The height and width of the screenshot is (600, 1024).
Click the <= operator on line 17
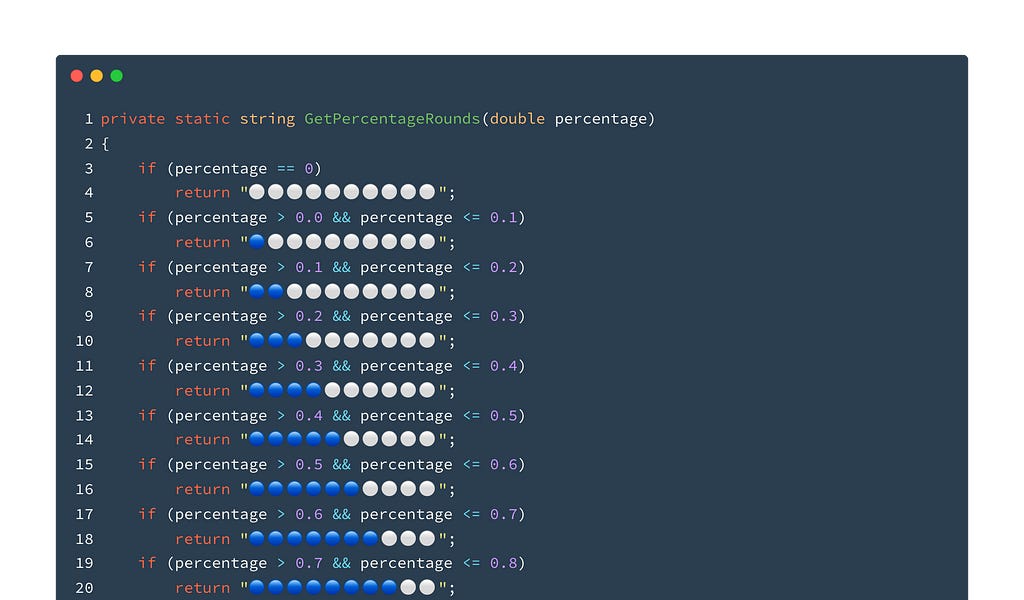473,514
